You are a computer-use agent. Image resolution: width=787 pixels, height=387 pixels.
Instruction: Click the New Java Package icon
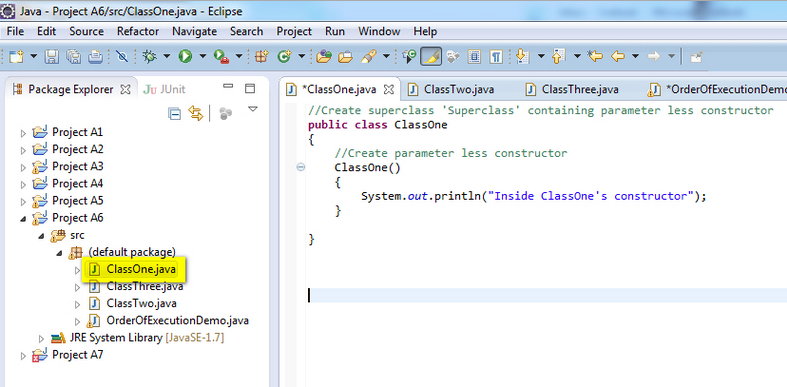tap(261, 57)
